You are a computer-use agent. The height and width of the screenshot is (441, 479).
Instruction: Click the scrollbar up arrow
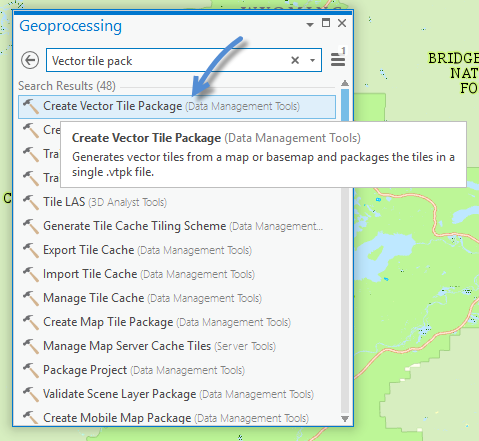coord(345,83)
